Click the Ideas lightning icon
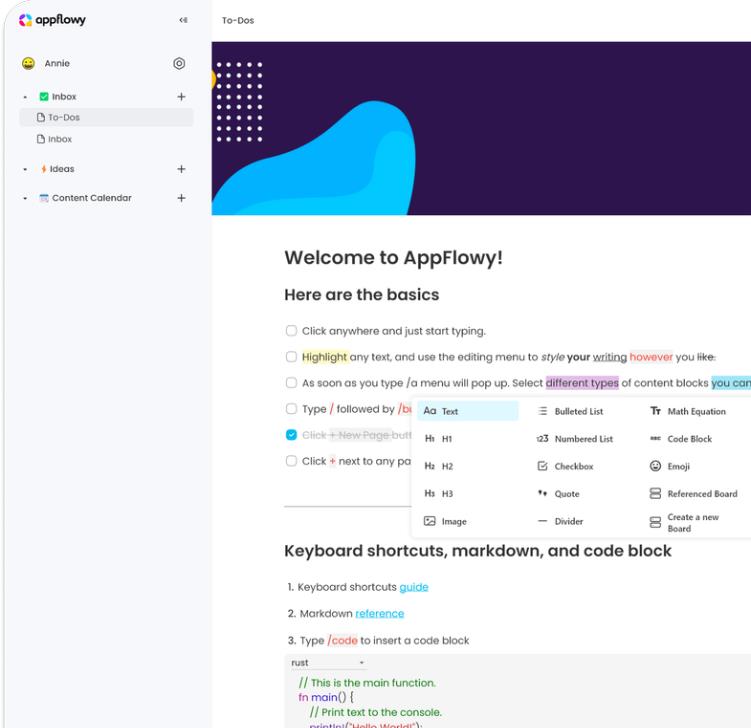The height and width of the screenshot is (728, 751). (44, 169)
